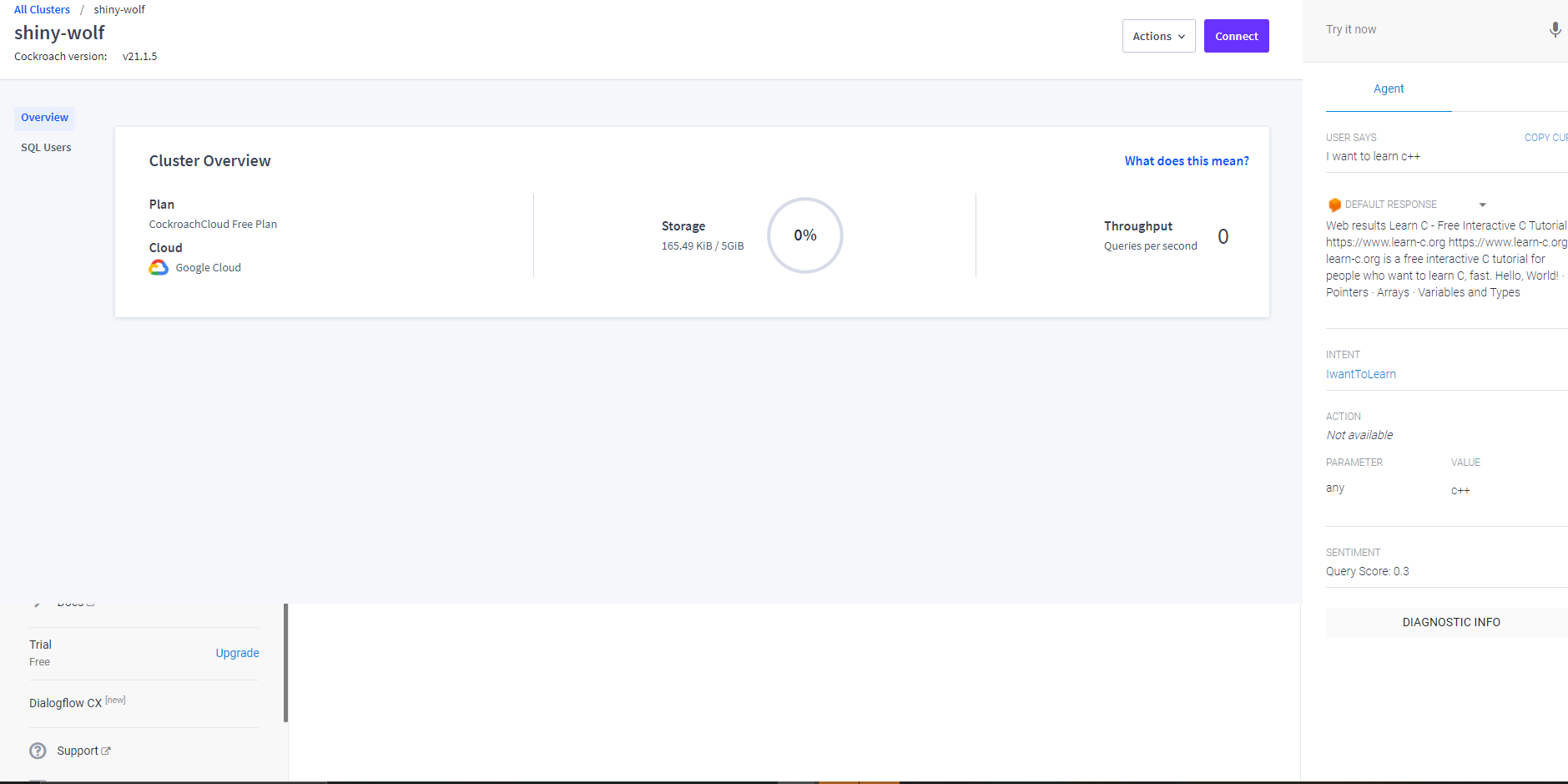Screen dimensions: 1568x784
Task: Click the 'Queries per second' label
Action: point(1150,246)
